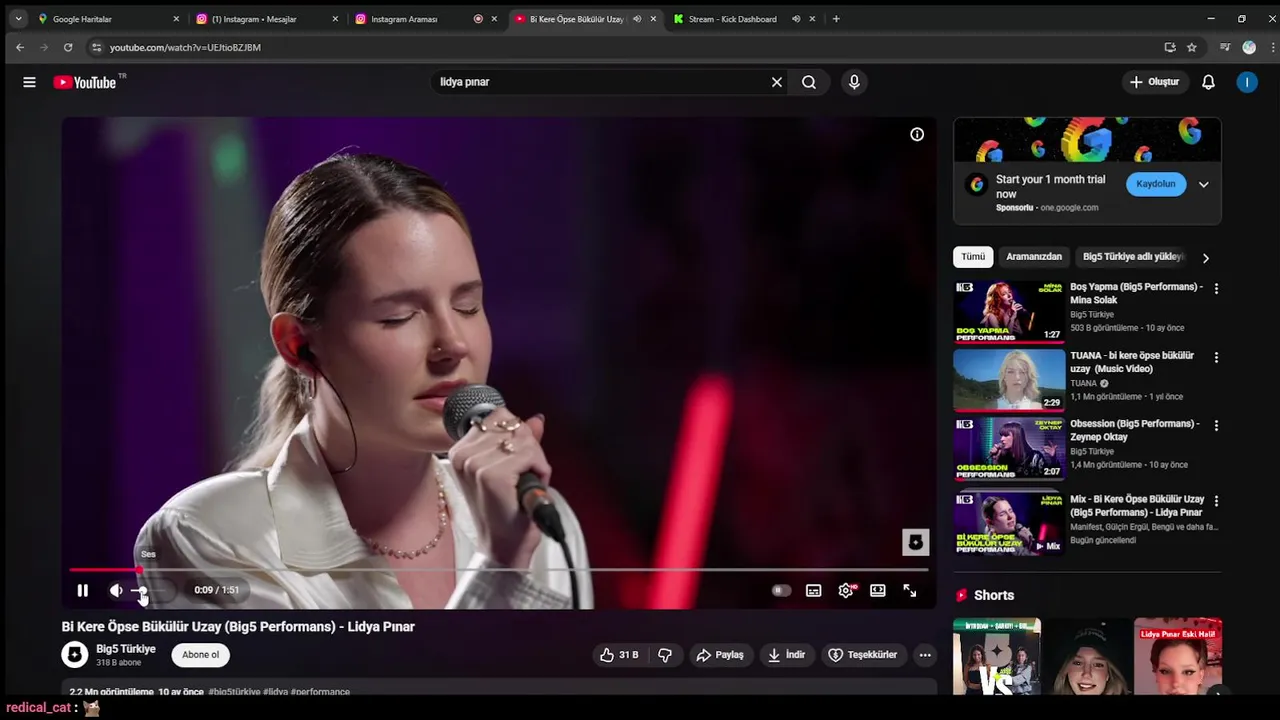Open player settings gear
The height and width of the screenshot is (720, 1280).
(x=846, y=590)
